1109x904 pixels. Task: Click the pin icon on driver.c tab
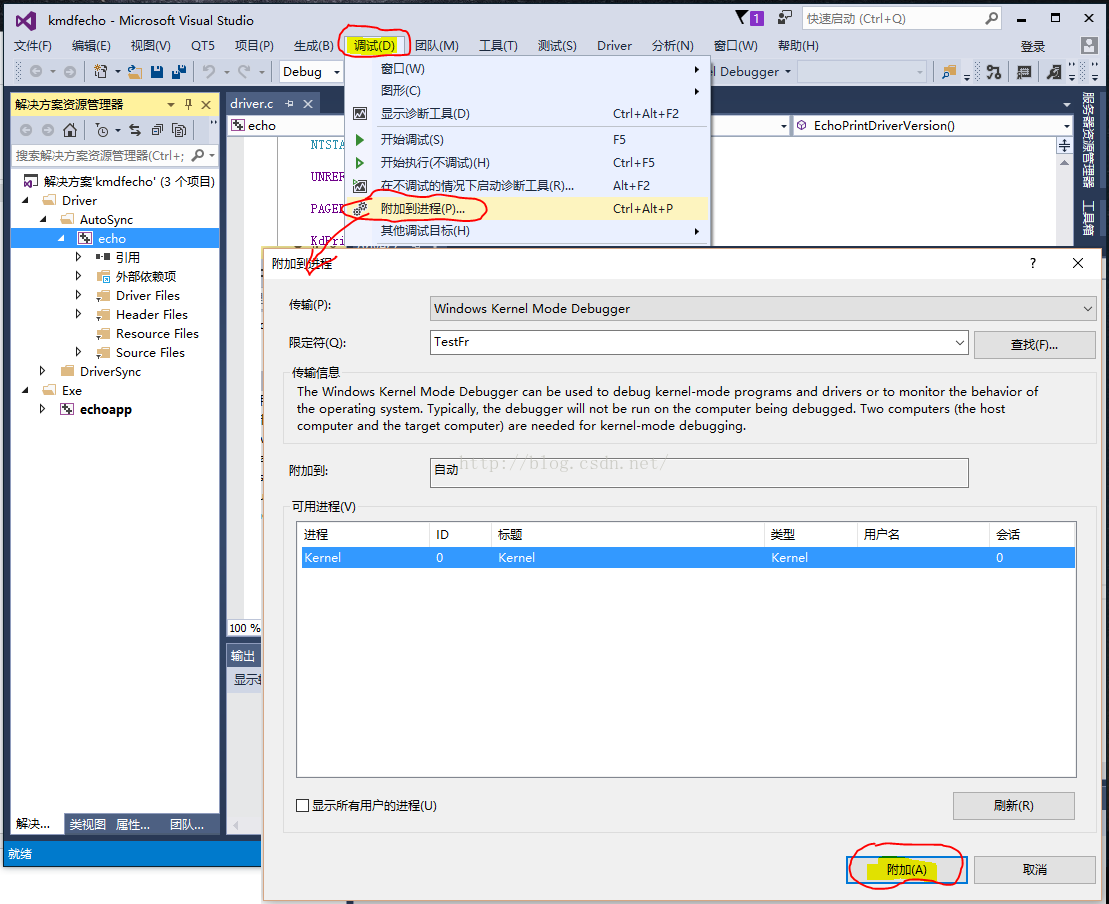[x=289, y=104]
